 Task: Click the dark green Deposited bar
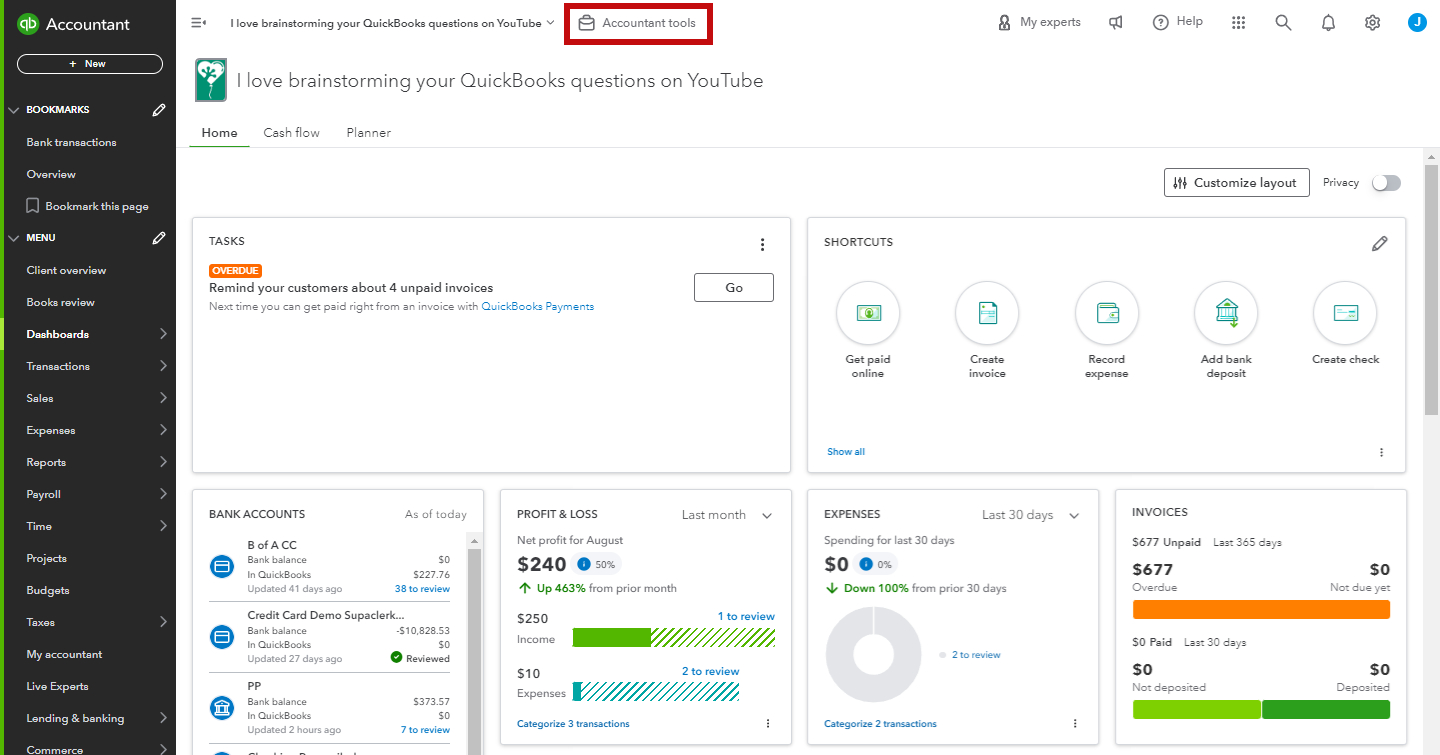pyautogui.click(x=1326, y=709)
